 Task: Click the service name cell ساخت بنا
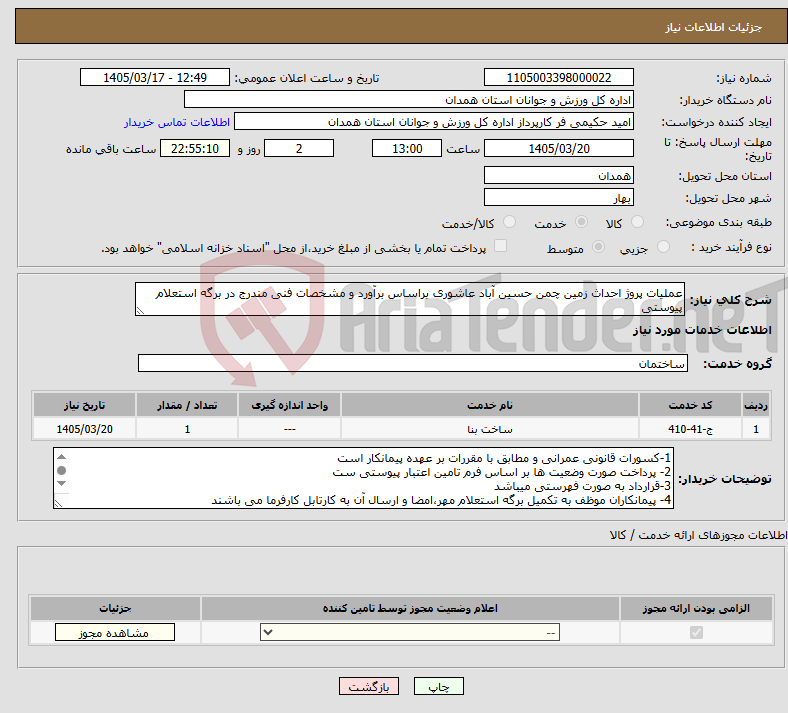point(490,429)
